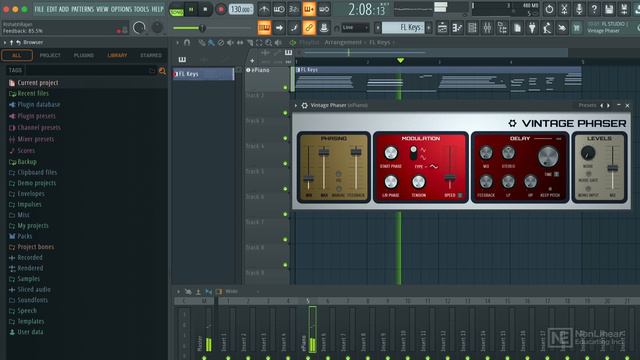Expand the Packs folder in browser
The height and width of the screenshot is (360, 640).
click(24, 236)
